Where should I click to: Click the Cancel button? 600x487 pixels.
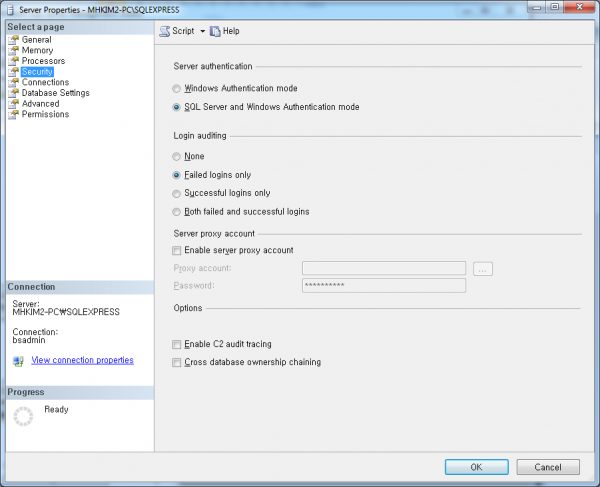click(547, 466)
